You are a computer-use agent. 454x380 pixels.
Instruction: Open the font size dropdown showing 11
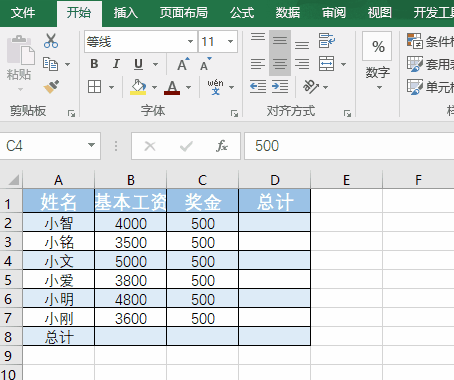[230, 42]
